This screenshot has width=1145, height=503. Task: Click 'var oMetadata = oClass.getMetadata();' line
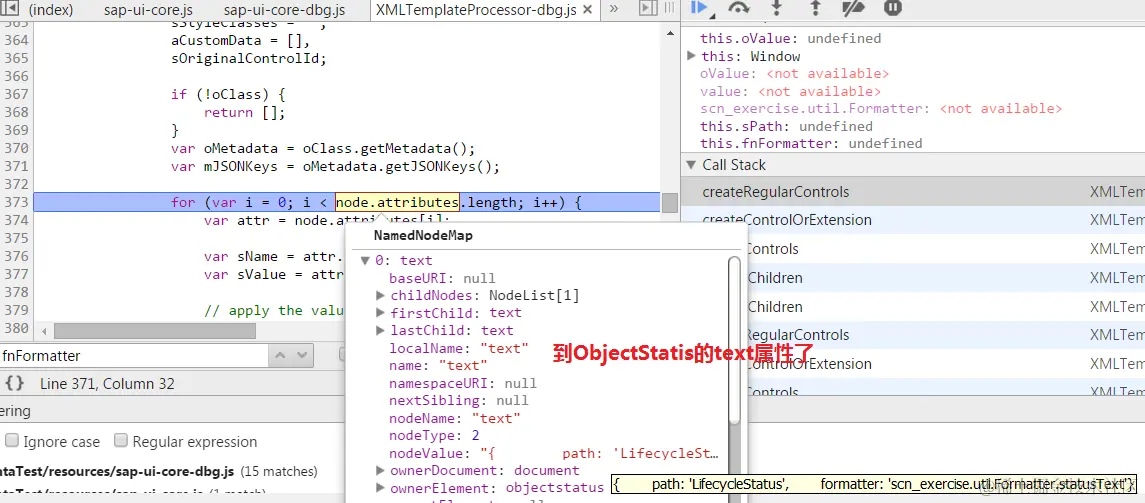pos(323,148)
